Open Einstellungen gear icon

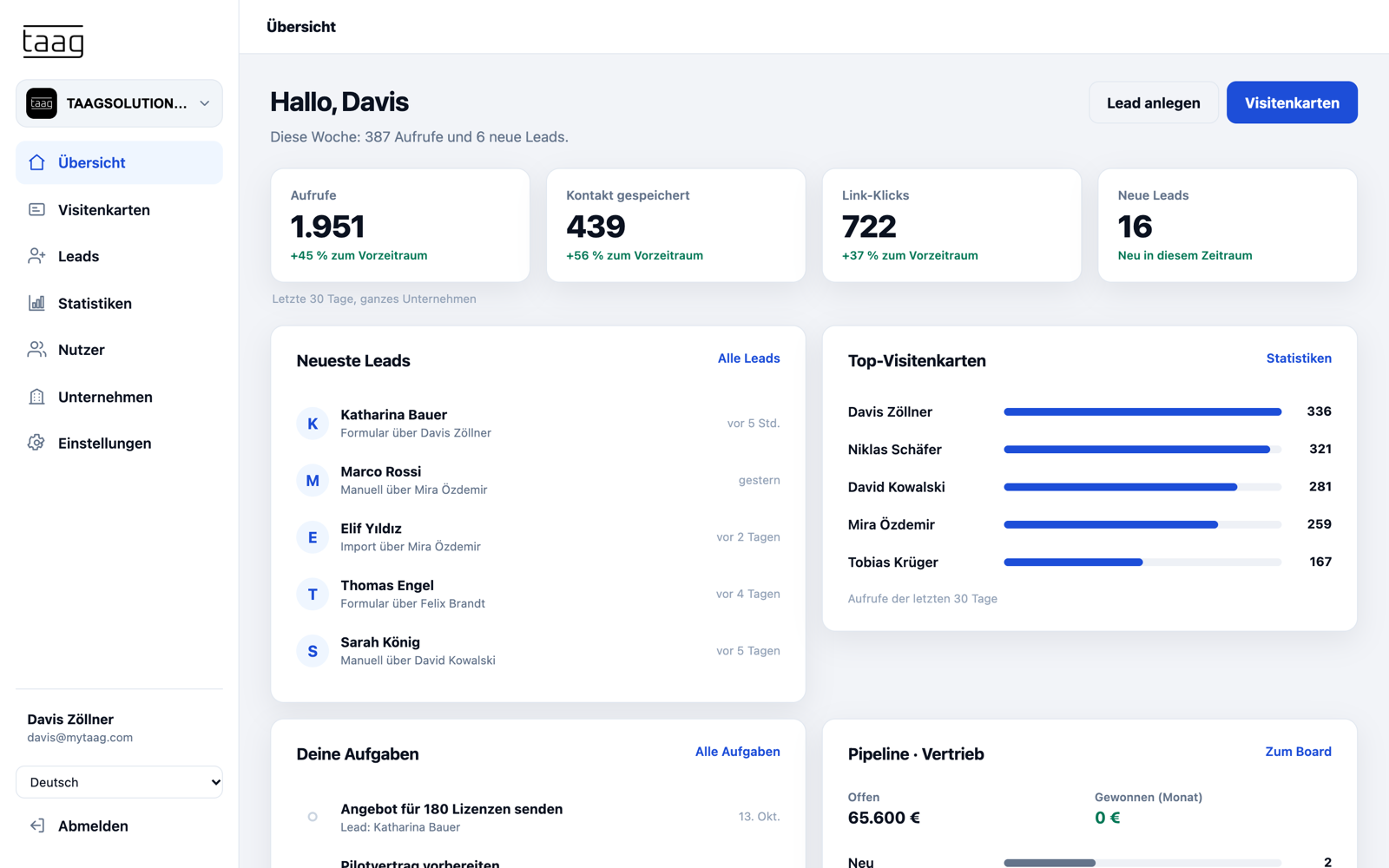coord(36,443)
